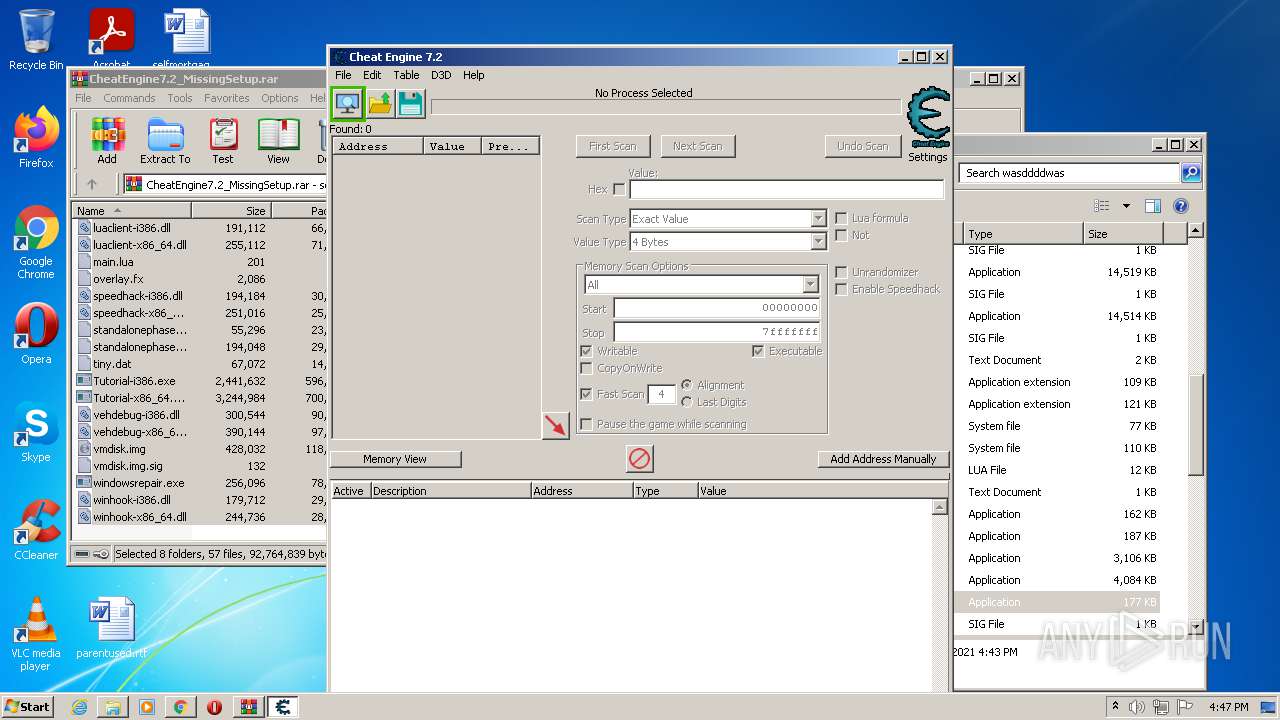Click the Next Scan button
1280x720 pixels.
697,146
